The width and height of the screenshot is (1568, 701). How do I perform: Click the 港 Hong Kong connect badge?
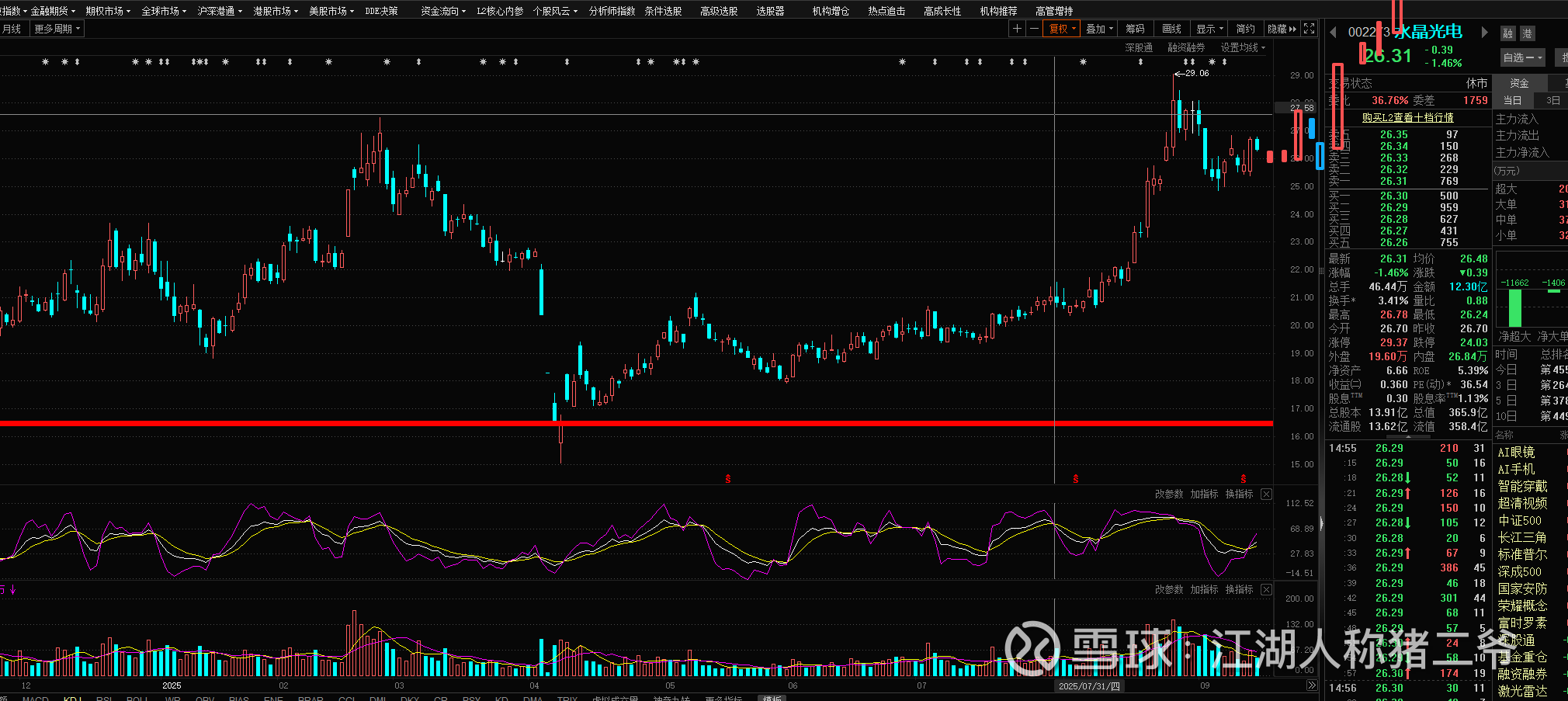click(x=1527, y=33)
